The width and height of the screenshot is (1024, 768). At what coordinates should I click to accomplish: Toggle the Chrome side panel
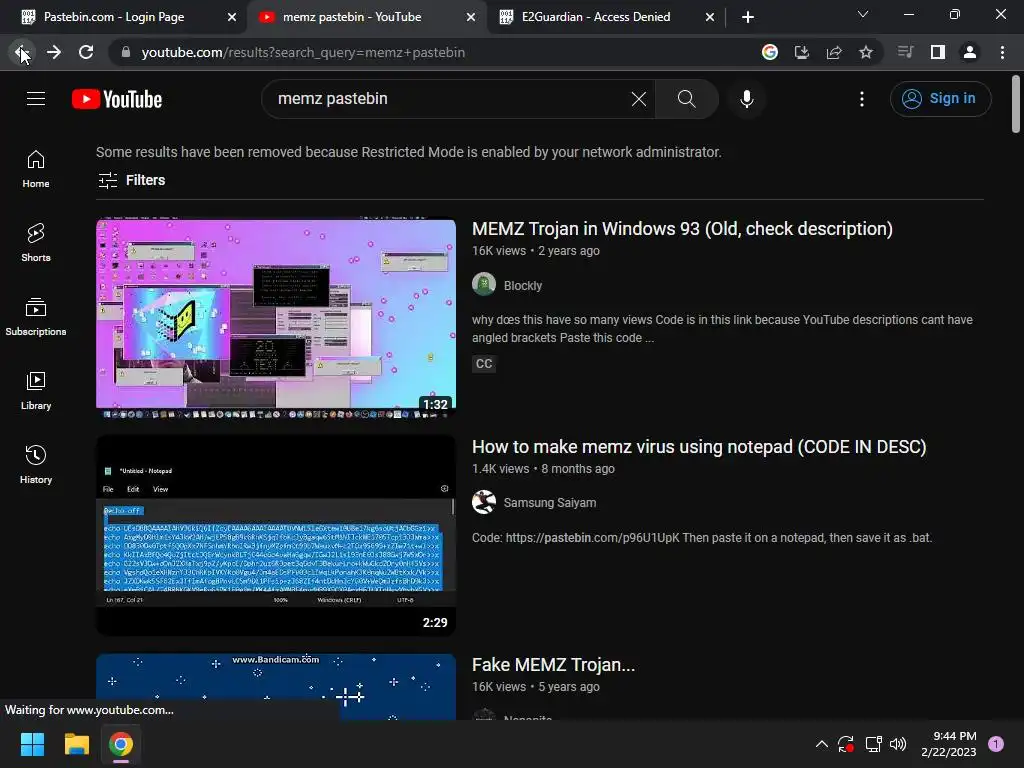pos(938,52)
